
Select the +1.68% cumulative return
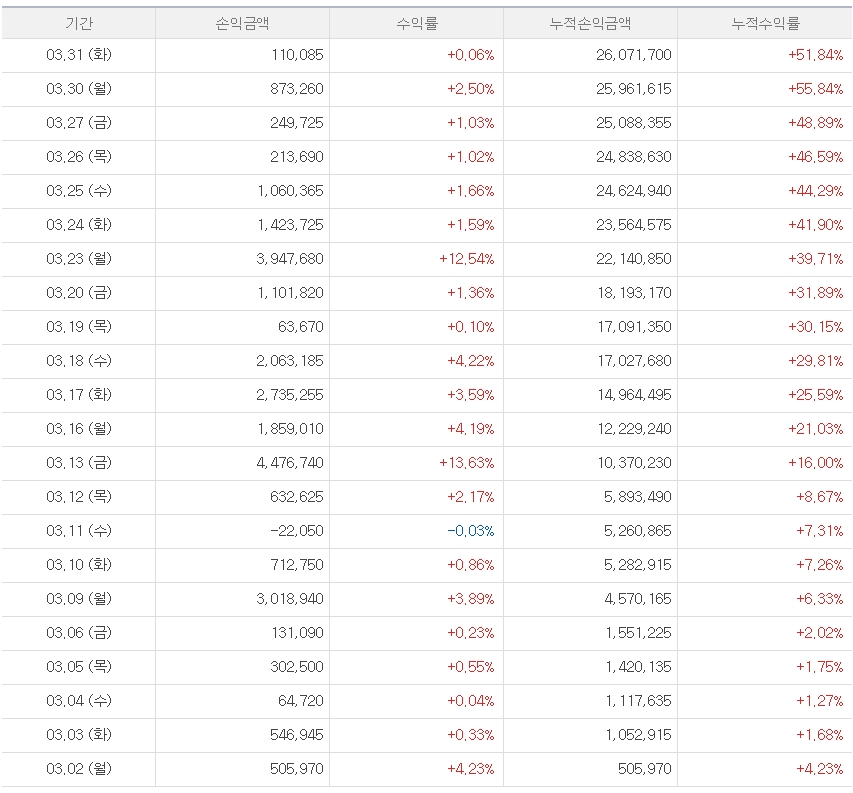click(x=819, y=735)
